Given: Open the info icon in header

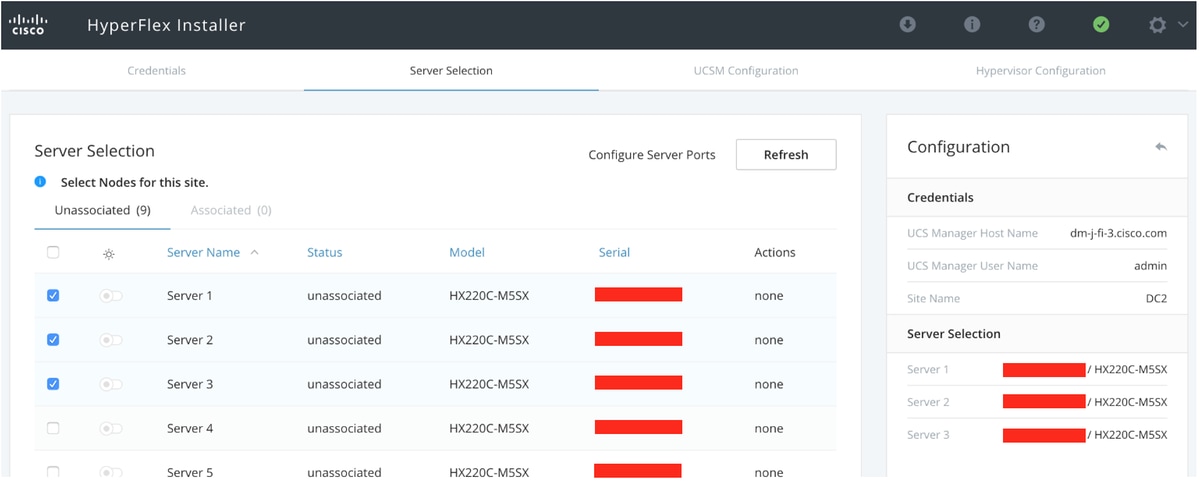Looking at the screenshot, I should [x=972, y=24].
